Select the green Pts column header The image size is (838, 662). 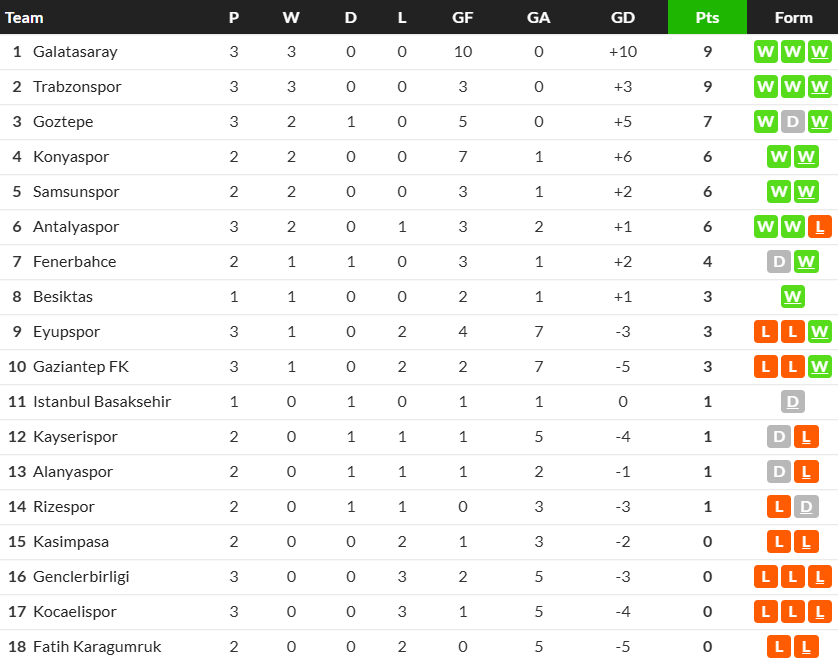(707, 17)
